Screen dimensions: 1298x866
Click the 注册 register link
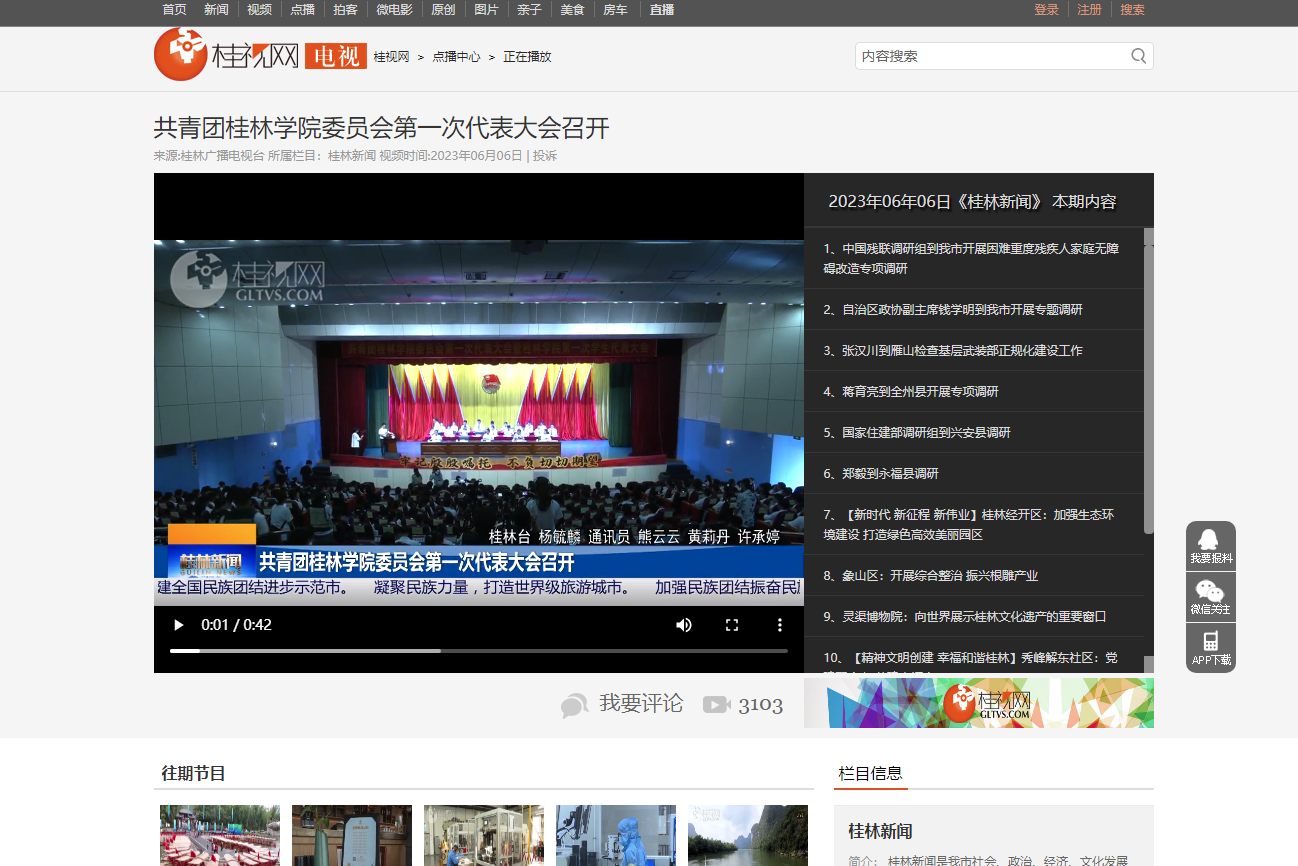(1089, 10)
